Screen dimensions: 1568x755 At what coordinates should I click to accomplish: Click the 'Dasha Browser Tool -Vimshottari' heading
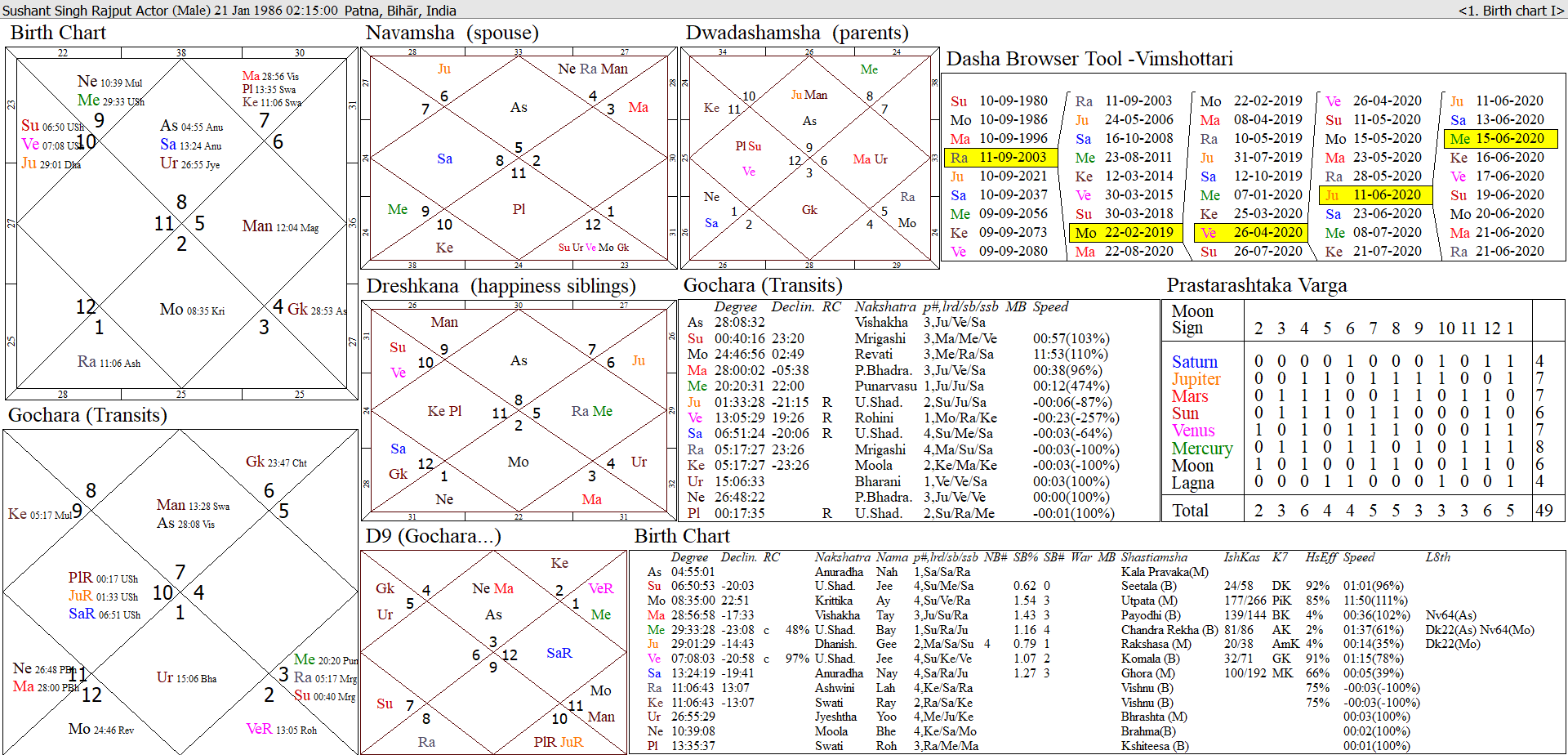pos(1089,59)
